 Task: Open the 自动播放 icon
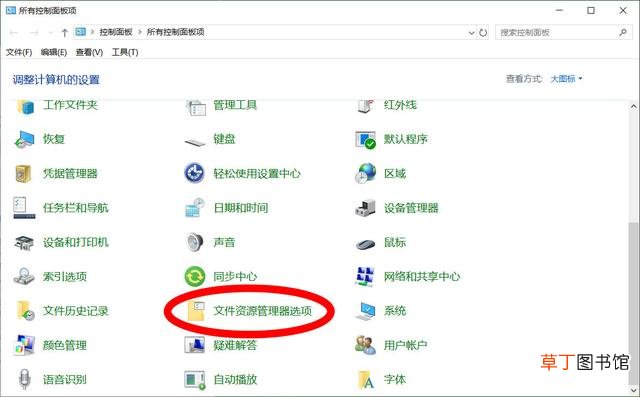pyautogui.click(x=195, y=380)
